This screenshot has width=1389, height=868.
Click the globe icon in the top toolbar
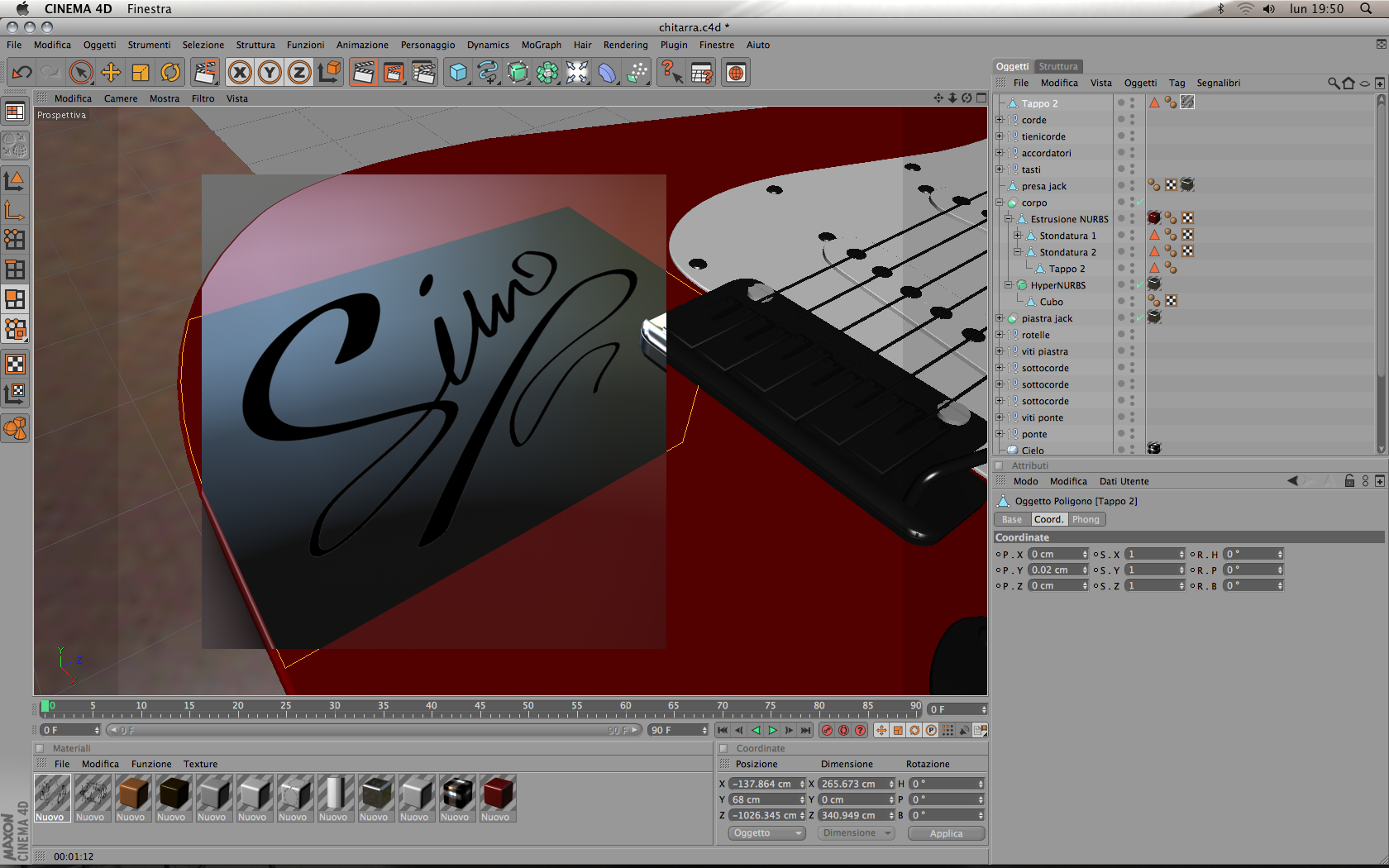736,73
